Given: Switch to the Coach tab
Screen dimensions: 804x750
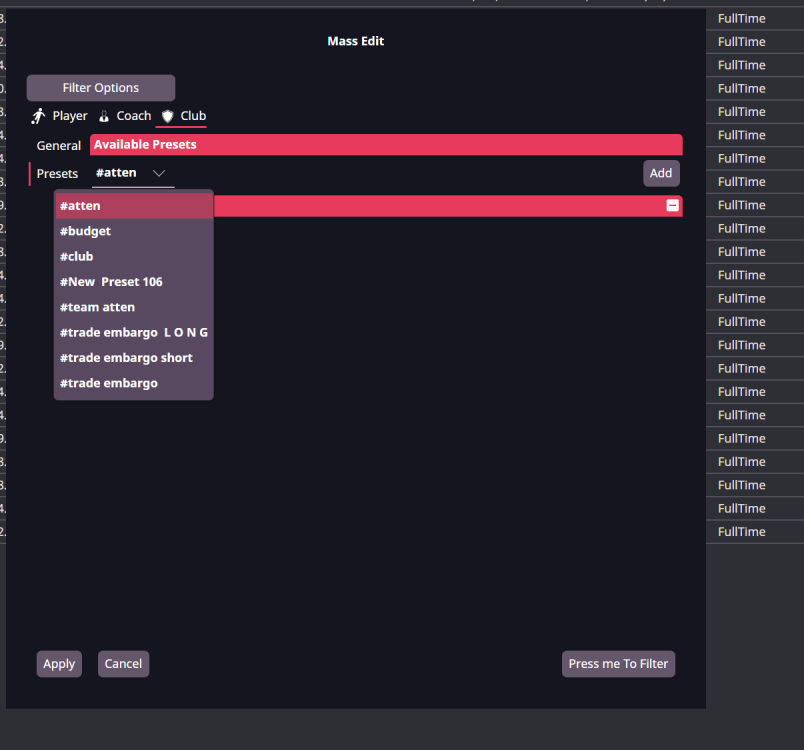Looking at the screenshot, I should coord(134,116).
